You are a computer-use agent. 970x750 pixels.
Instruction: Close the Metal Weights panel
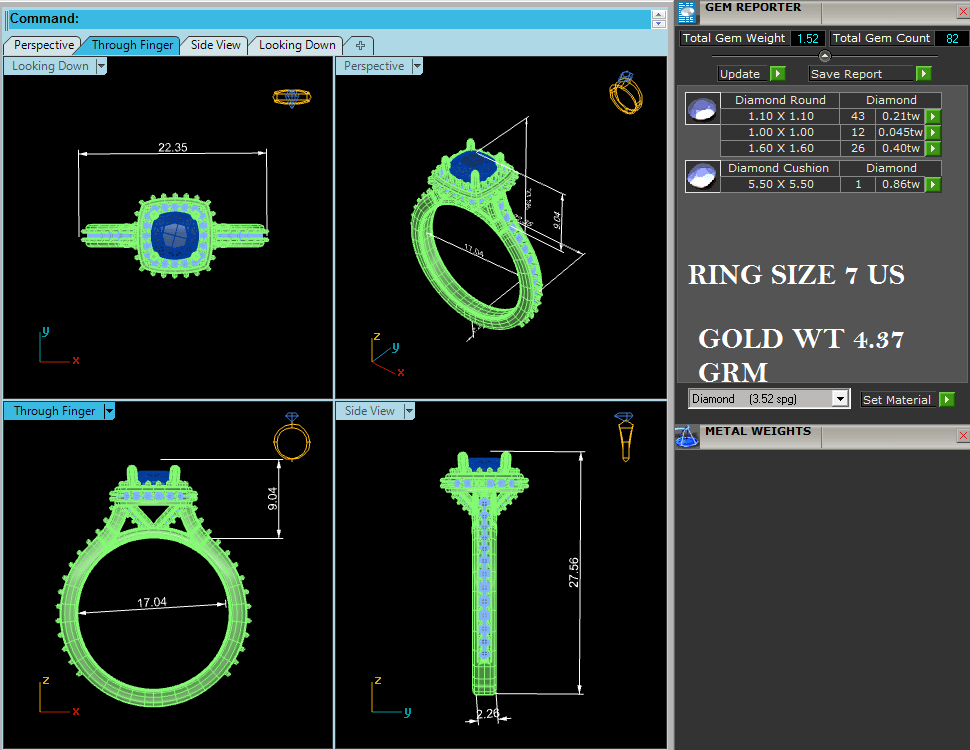pos(963,436)
